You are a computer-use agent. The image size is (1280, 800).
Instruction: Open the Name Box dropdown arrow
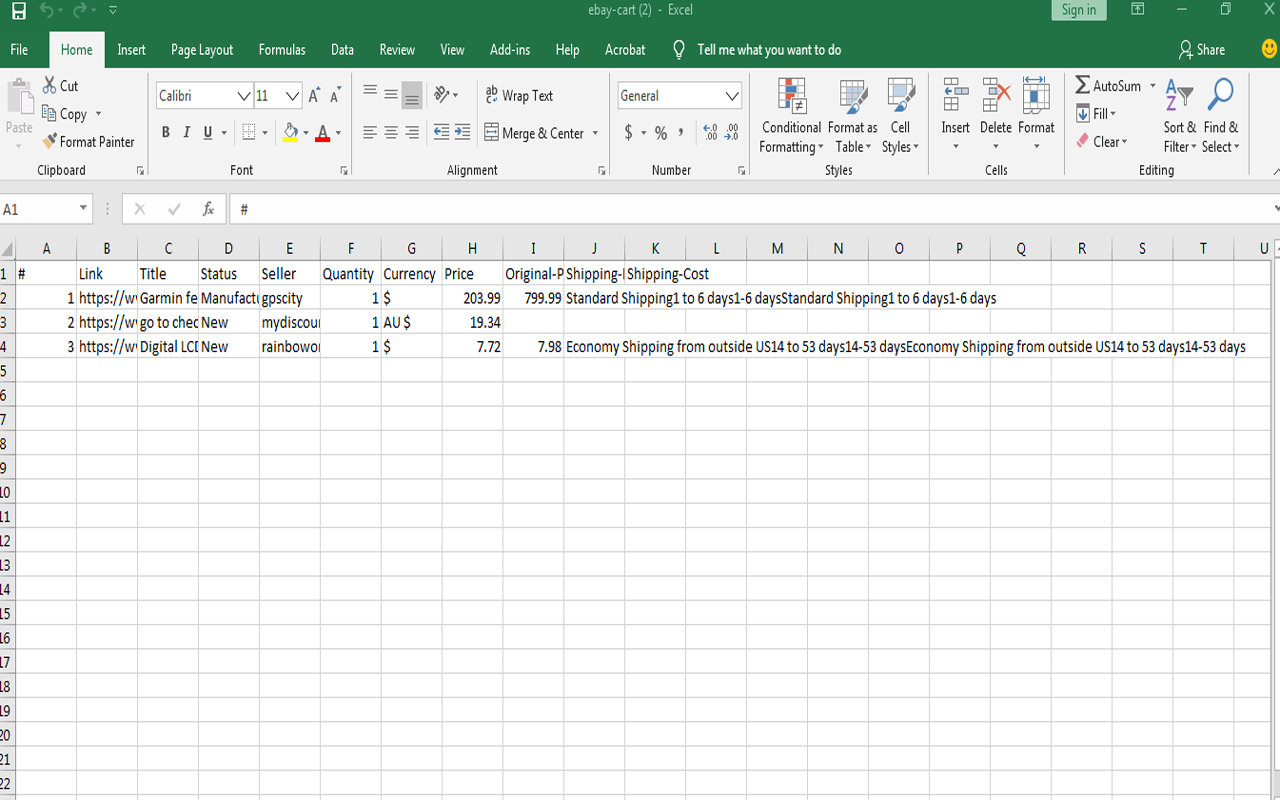point(83,209)
